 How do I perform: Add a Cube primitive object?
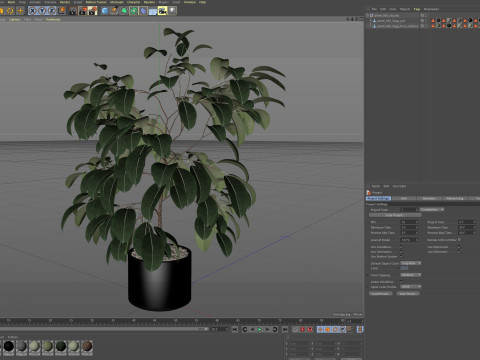[105, 11]
